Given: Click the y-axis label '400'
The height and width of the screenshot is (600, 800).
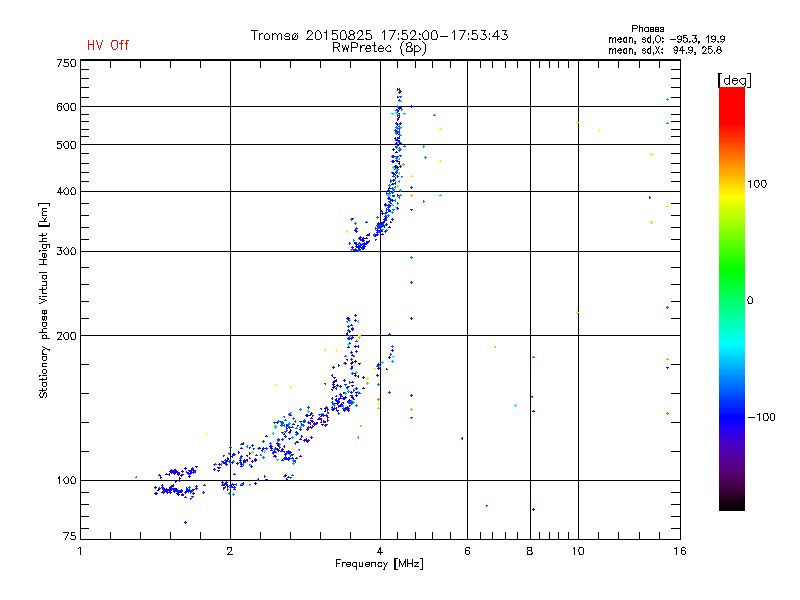Looking at the screenshot, I should [66, 191].
